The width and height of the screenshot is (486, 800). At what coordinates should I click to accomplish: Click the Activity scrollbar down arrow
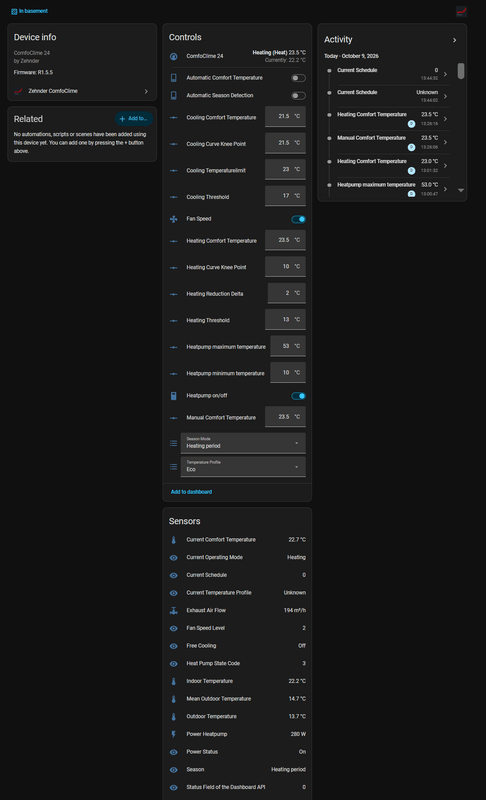click(x=461, y=190)
